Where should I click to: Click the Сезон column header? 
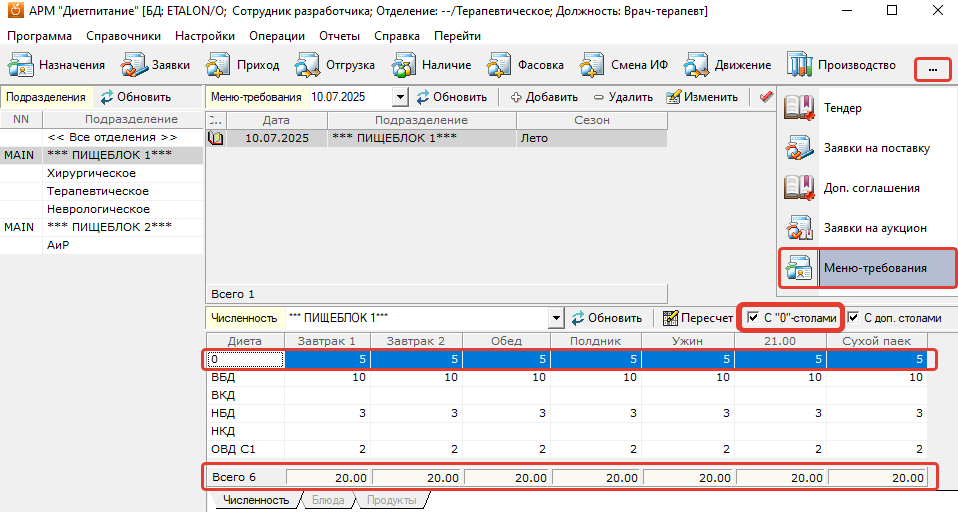click(591, 120)
